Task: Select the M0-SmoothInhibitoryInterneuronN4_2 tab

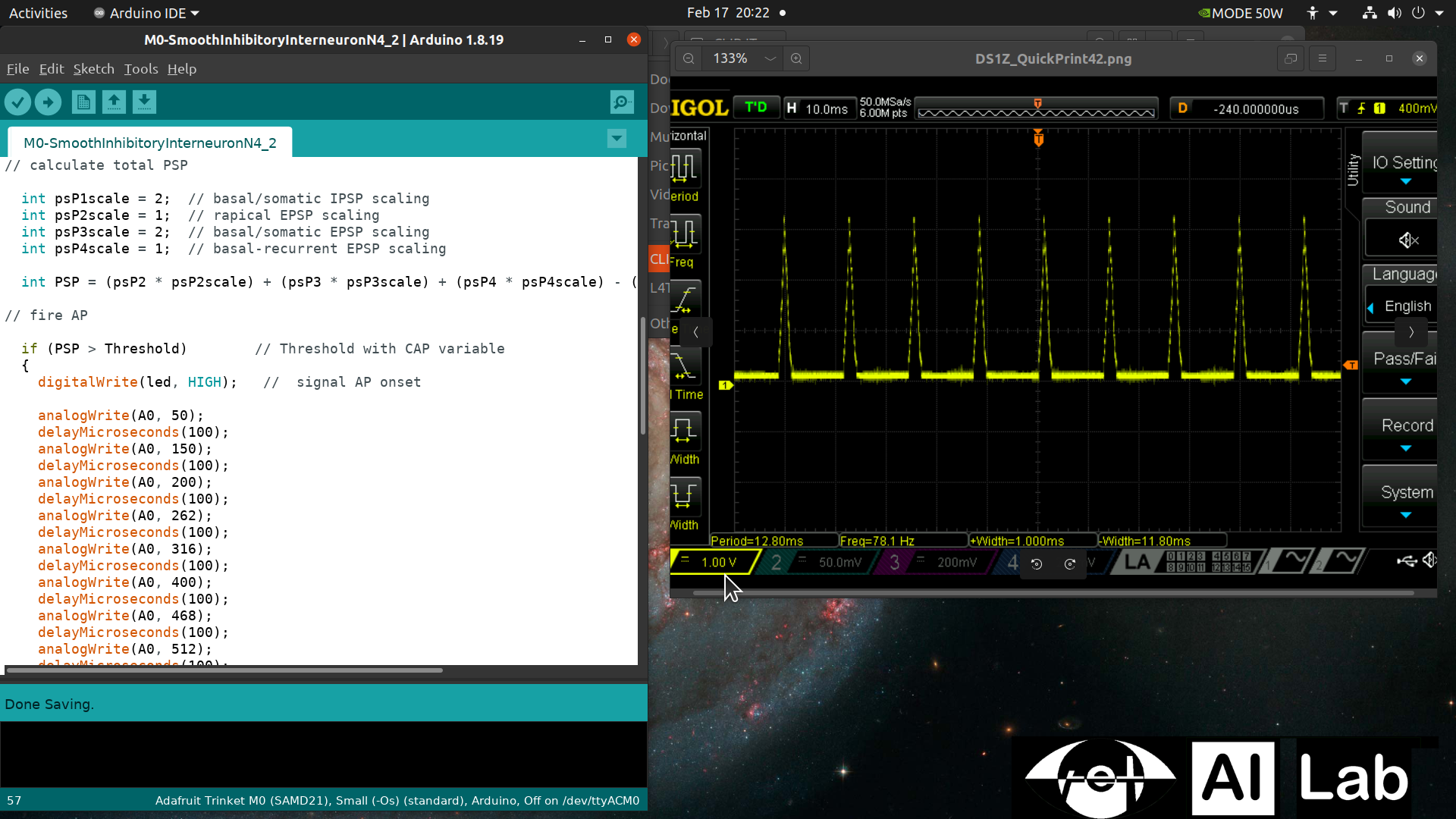Action: [x=149, y=143]
